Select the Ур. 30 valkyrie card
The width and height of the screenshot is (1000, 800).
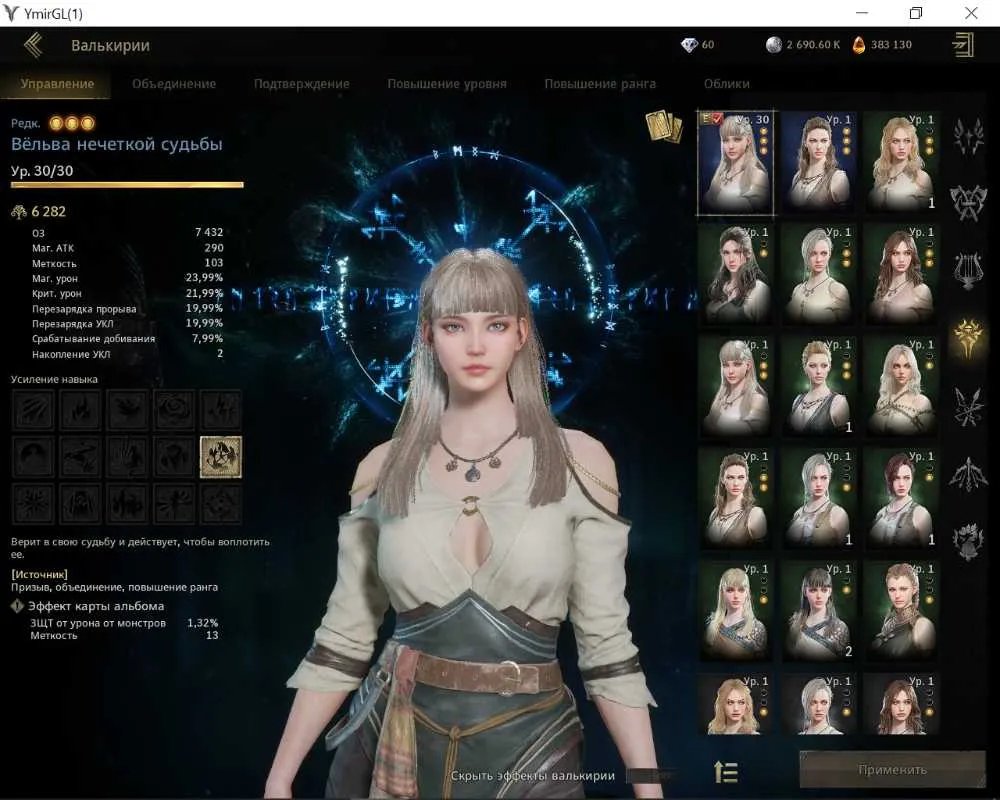pyautogui.click(x=735, y=163)
